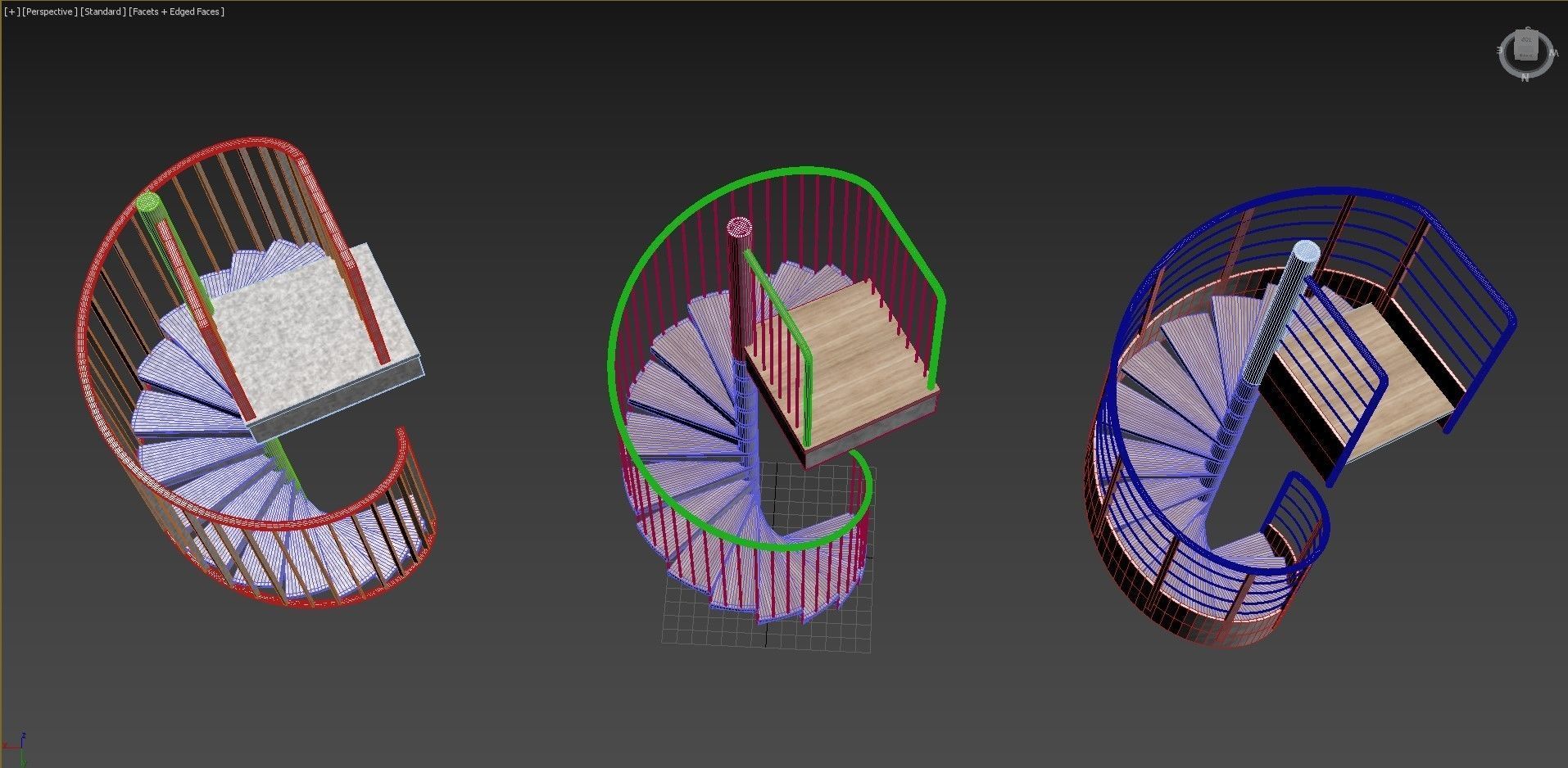Click the E compass letter on ViewCube
The image size is (1568, 768).
(1498, 50)
